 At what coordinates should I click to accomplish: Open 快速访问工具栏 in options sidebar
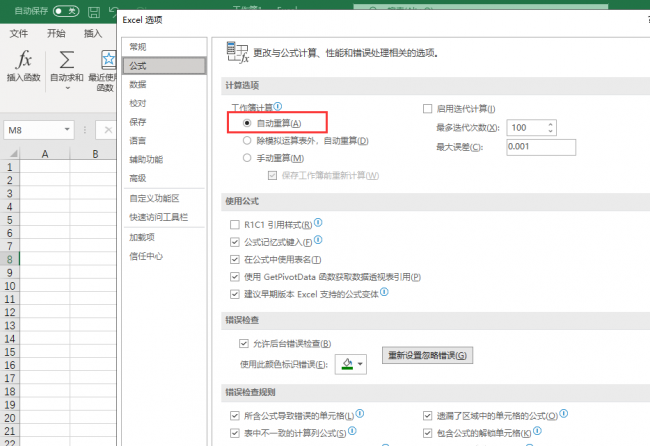(165, 217)
